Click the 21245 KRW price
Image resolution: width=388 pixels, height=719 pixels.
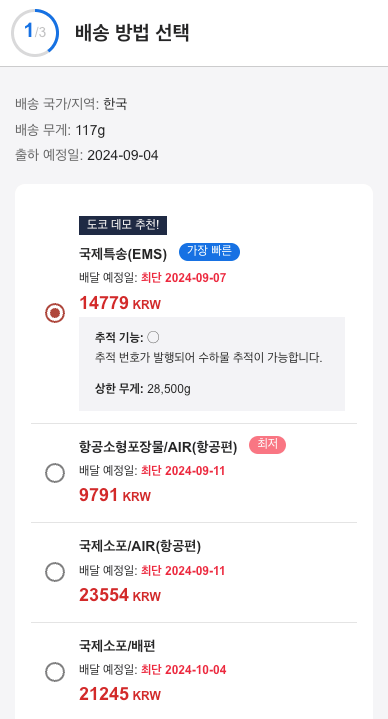120,694
